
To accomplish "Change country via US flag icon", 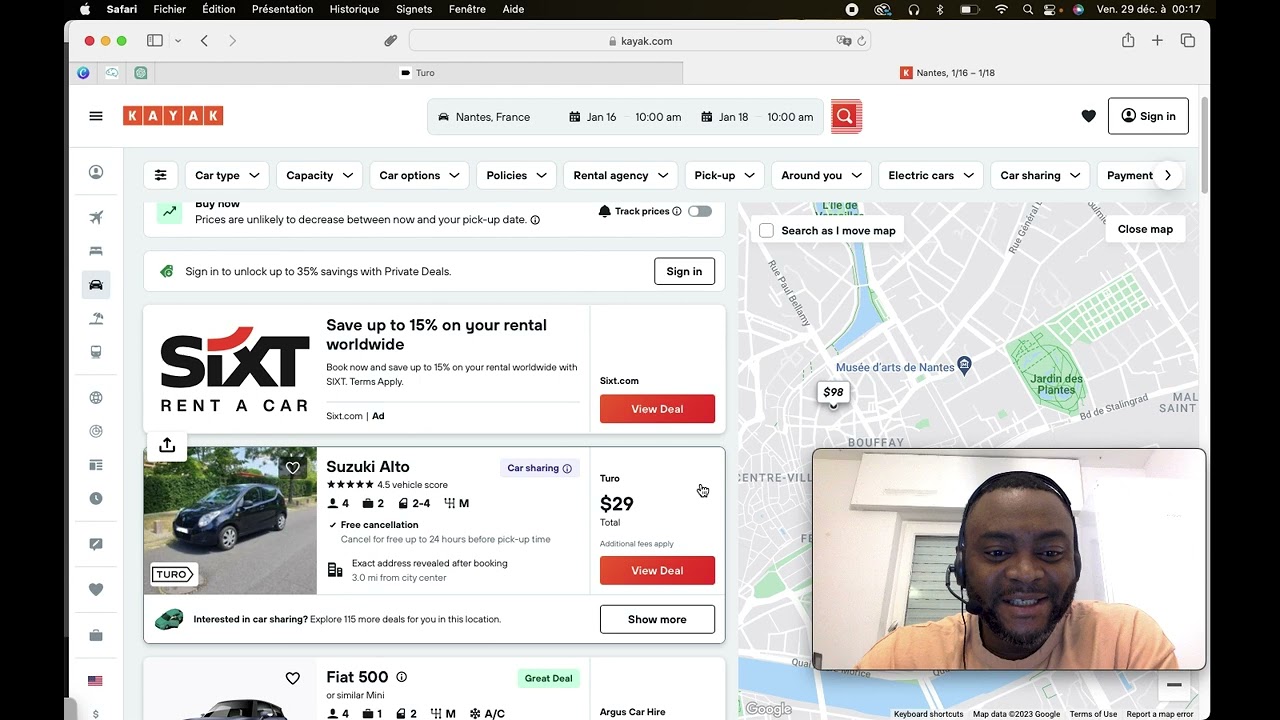I will click(96, 681).
